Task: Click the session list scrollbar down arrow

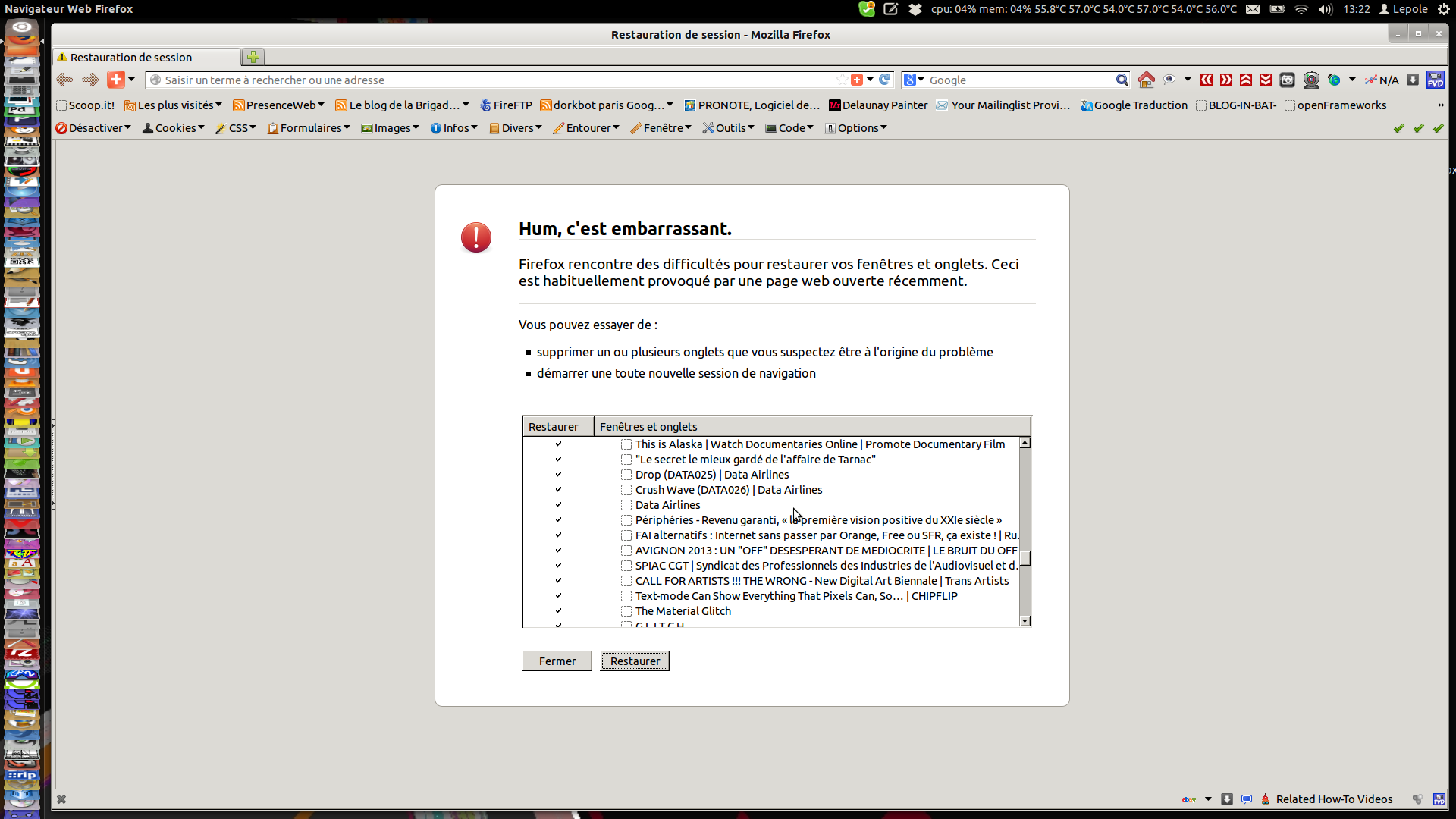Action: [1025, 621]
